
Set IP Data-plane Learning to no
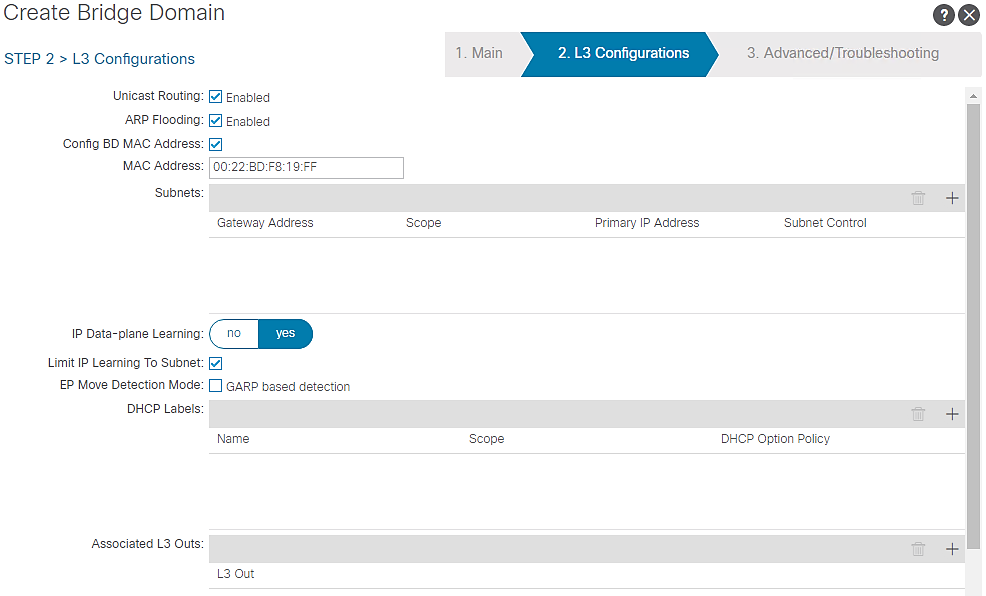tap(234, 334)
